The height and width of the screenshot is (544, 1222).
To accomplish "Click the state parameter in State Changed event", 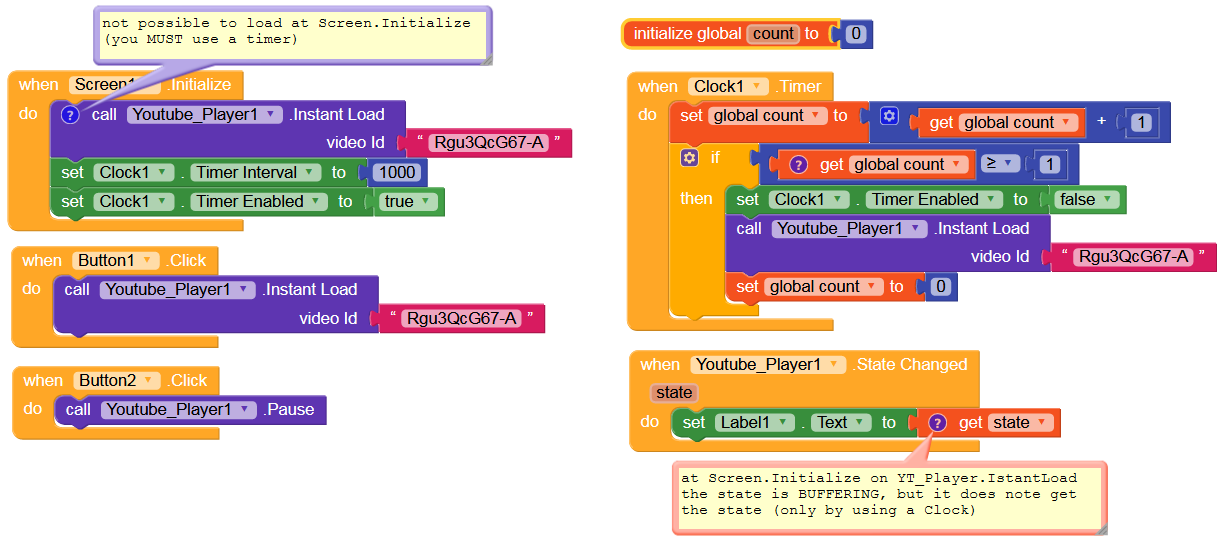I will click(x=674, y=393).
